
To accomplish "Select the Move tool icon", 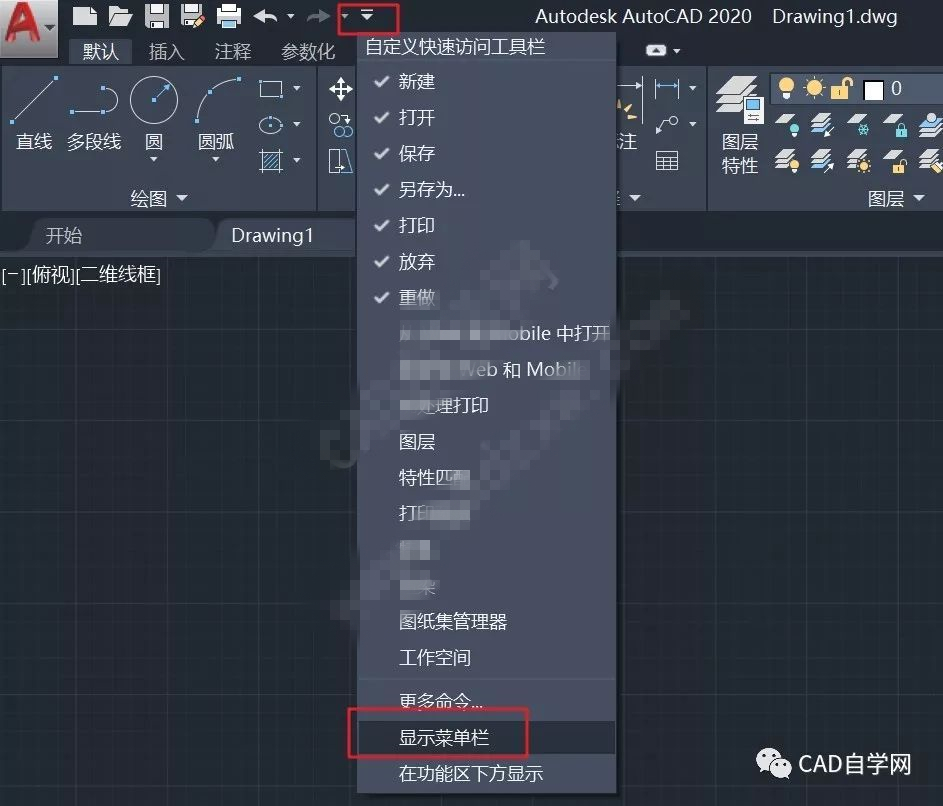I will pyautogui.click(x=340, y=89).
